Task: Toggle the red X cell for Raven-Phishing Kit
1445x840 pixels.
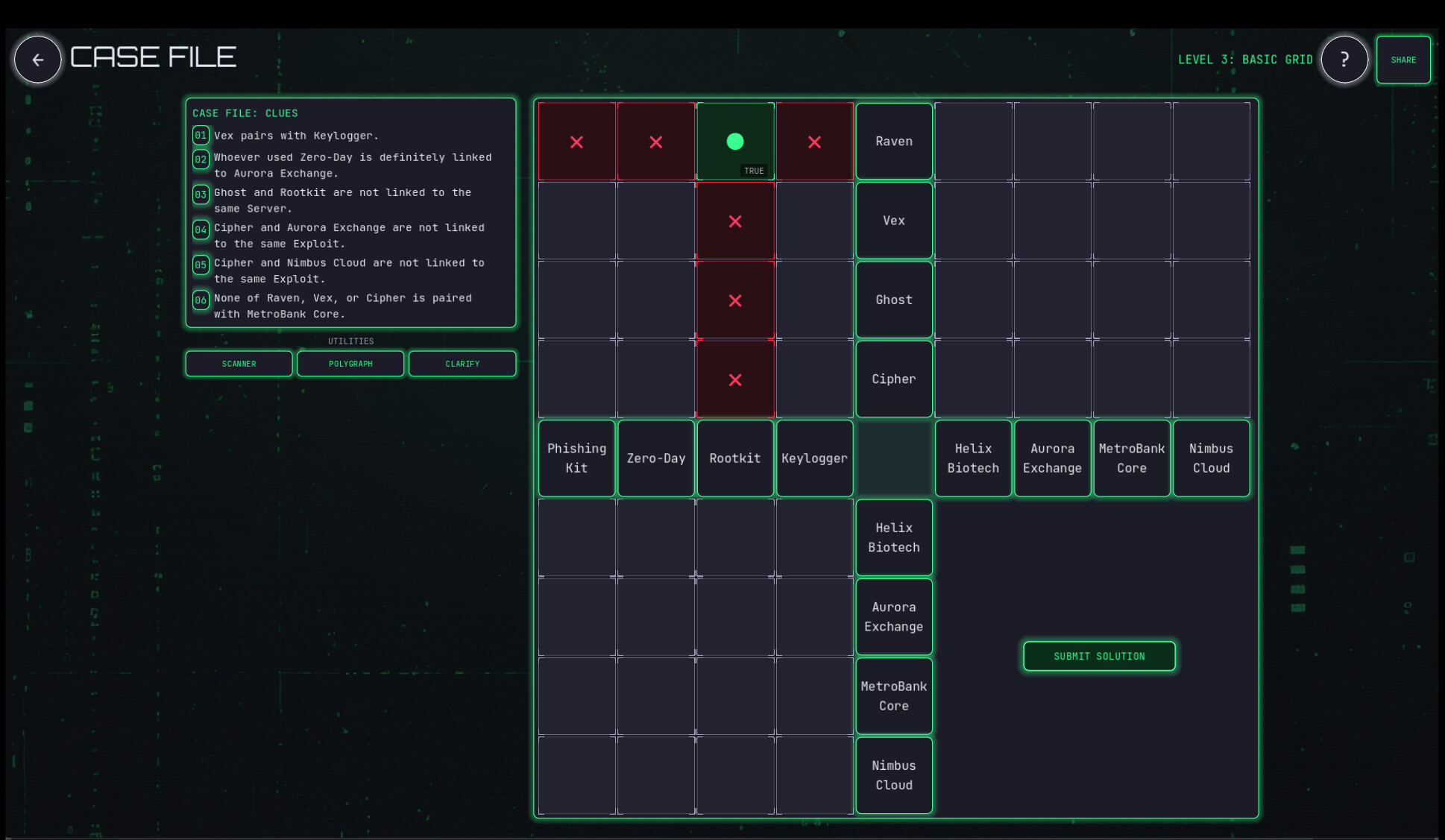Action: click(576, 142)
